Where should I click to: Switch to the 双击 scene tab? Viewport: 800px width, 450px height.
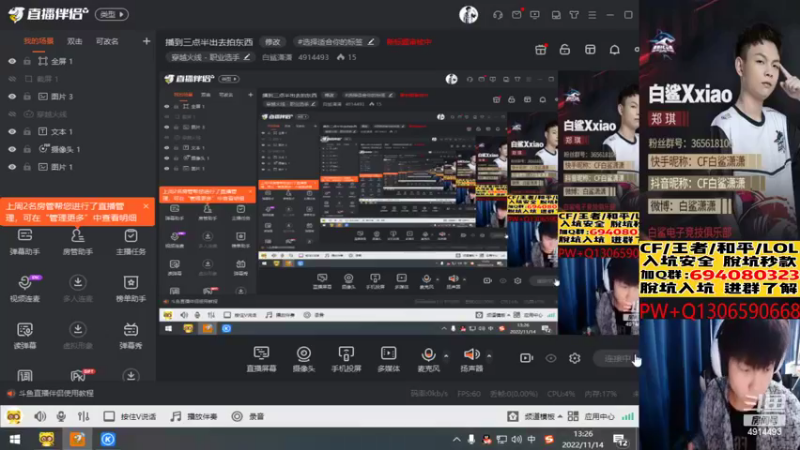click(74, 41)
